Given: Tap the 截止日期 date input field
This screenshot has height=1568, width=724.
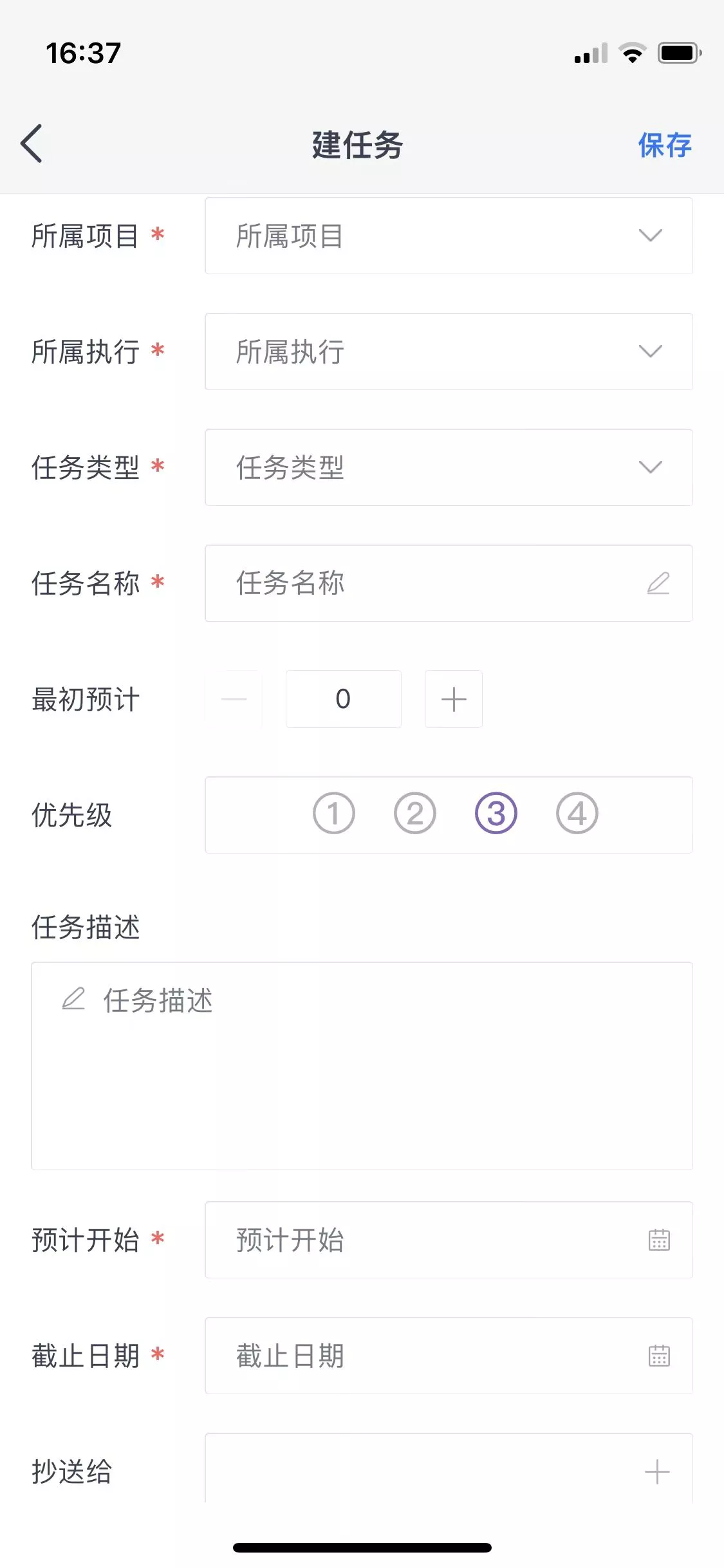Looking at the screenshot, I should [x=425, y=1356].
